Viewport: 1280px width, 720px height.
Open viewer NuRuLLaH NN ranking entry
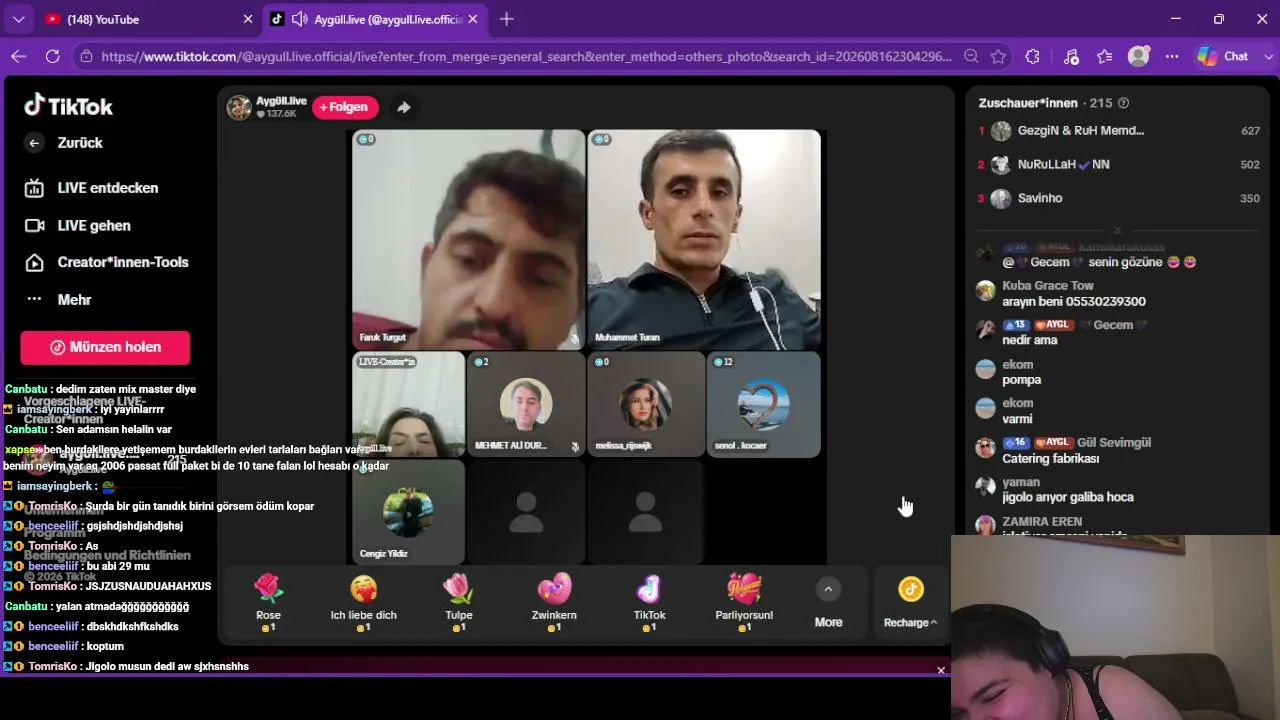[x=1119, y=165]
